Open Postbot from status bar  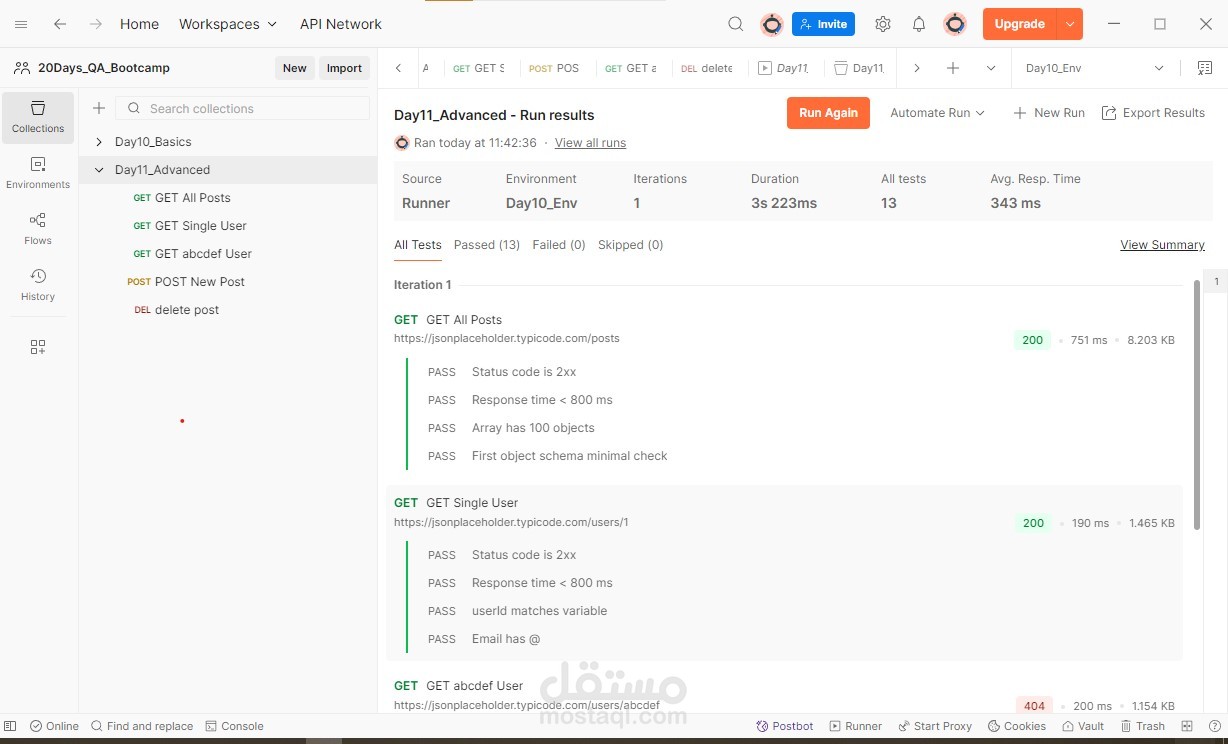[x=785, y=726]
